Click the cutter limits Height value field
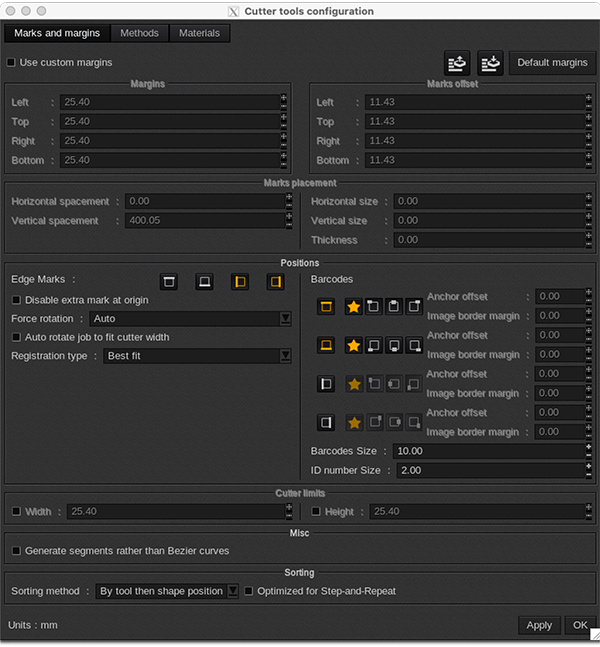600x647 pixels. coord(477,511)
